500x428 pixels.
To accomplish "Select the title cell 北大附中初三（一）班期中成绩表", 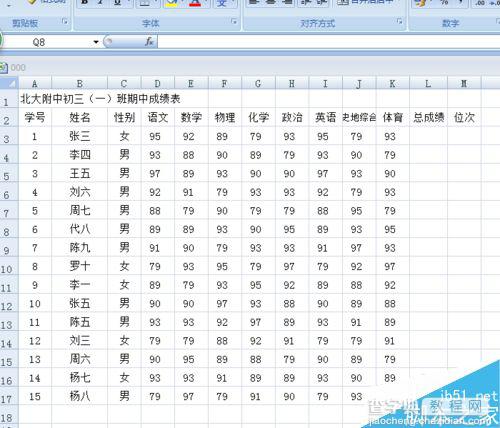I will 100,99.
